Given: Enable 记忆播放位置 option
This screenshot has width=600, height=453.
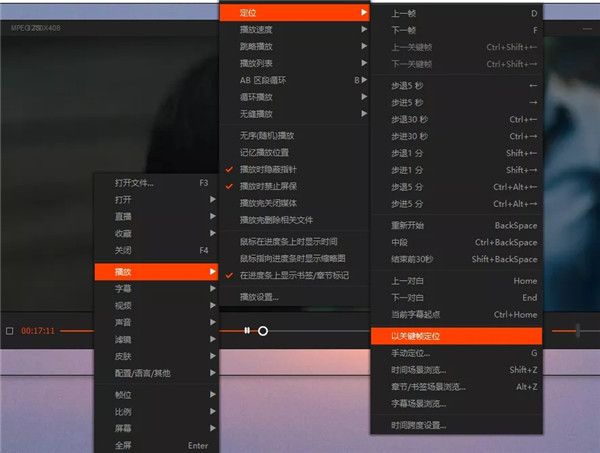Looking at the screenshot, I should (x=267, y=153).
